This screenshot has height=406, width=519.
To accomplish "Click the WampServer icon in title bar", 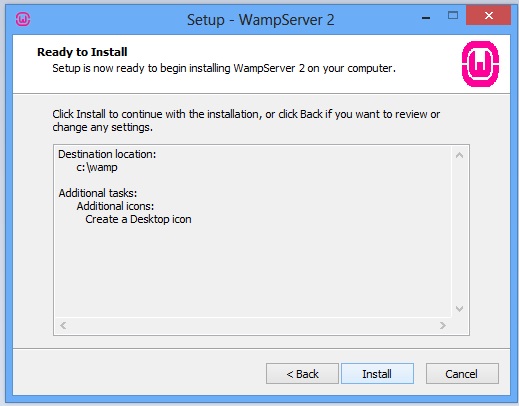I will click(23, 19).
